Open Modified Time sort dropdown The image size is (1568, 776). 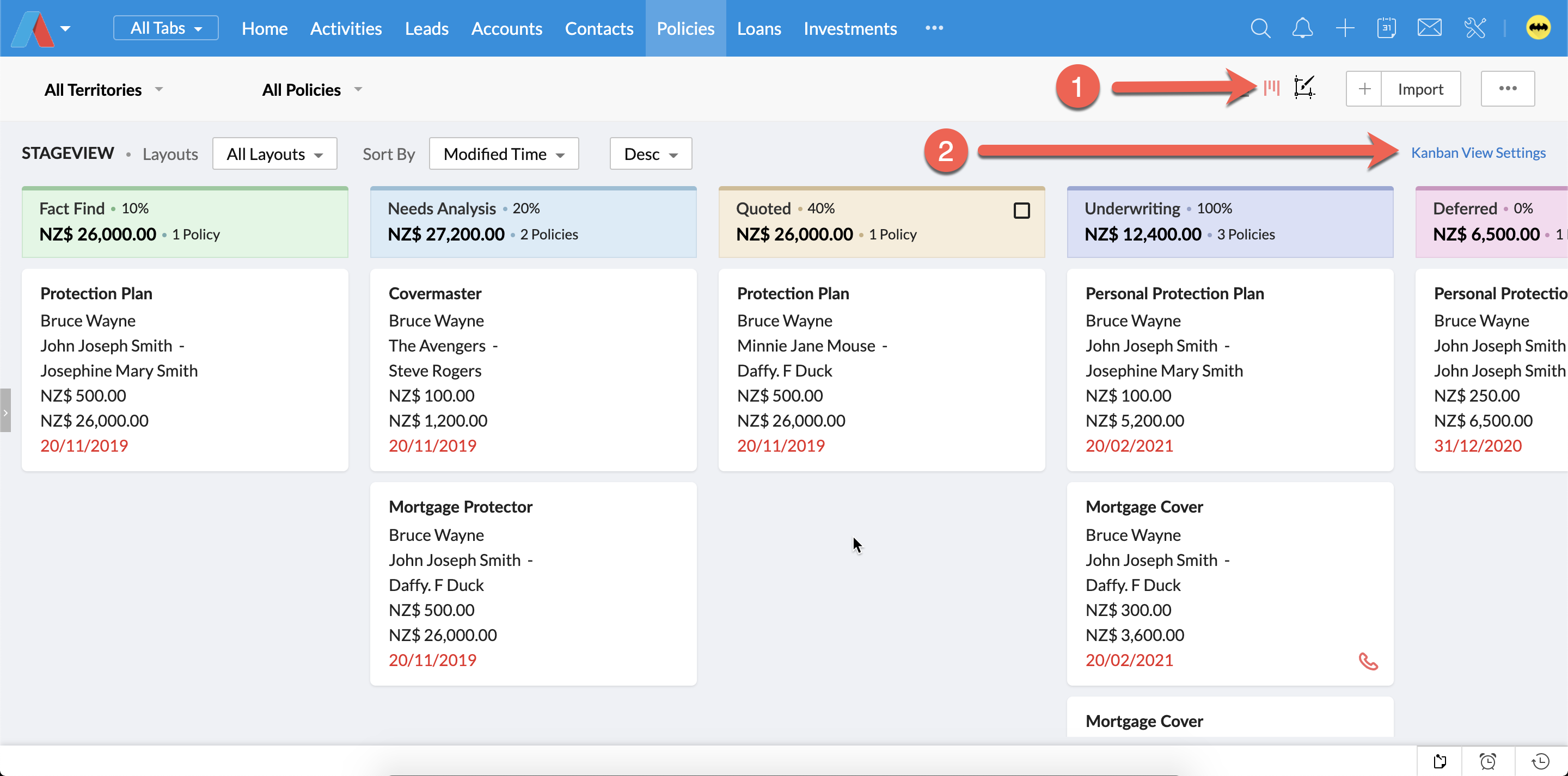coord(504,154)
